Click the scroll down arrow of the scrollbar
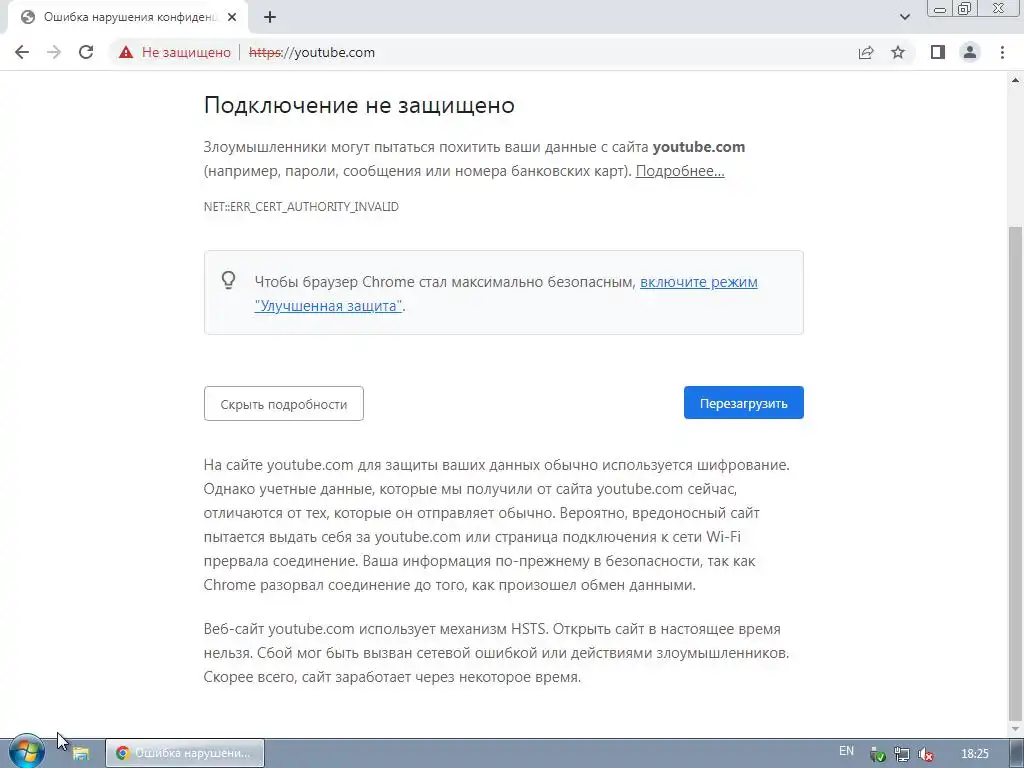Image resolution: width=1024 pixels, height=768 pixels. (1016, 729)
